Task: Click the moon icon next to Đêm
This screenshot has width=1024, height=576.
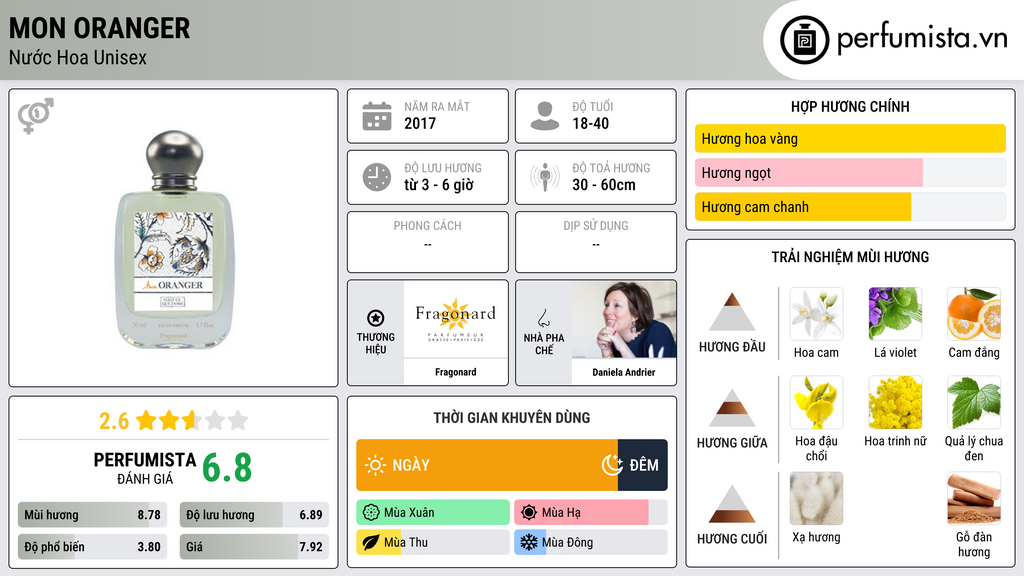Action: pos(612,465)
